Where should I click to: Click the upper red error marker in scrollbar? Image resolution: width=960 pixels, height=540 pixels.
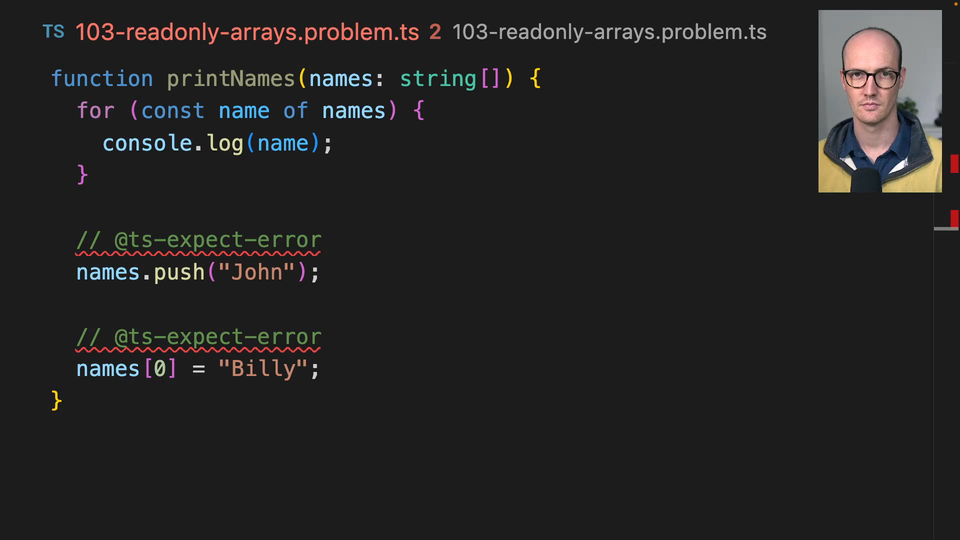tap(954, 164)
